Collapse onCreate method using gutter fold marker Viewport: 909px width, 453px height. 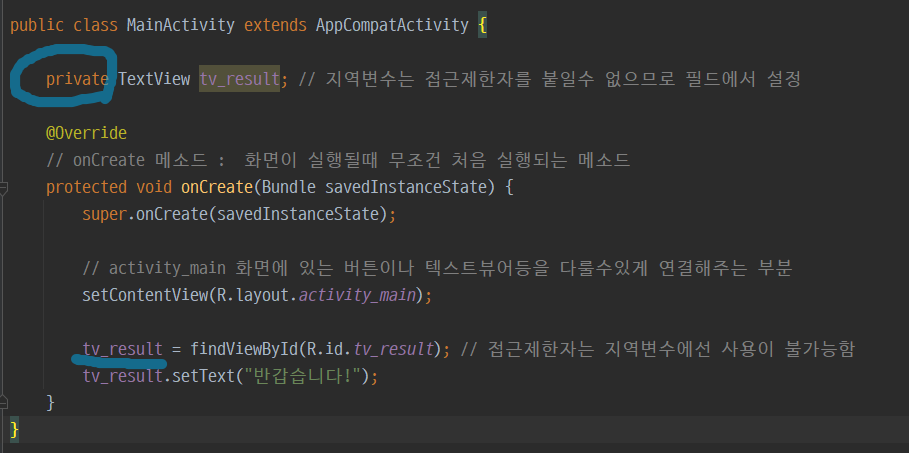pyautogui.click(x=3, y=188)
